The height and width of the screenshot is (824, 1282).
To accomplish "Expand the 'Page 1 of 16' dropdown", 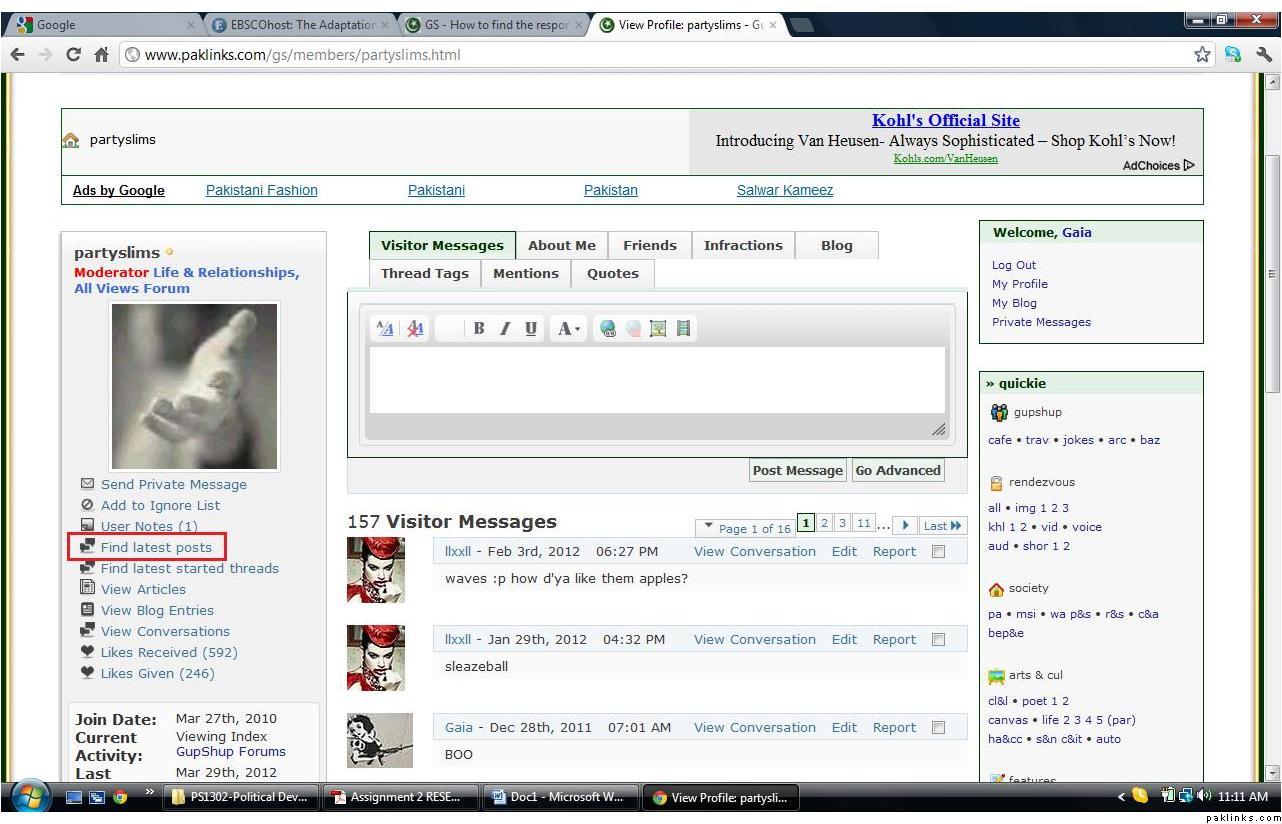I will point(745,528).
